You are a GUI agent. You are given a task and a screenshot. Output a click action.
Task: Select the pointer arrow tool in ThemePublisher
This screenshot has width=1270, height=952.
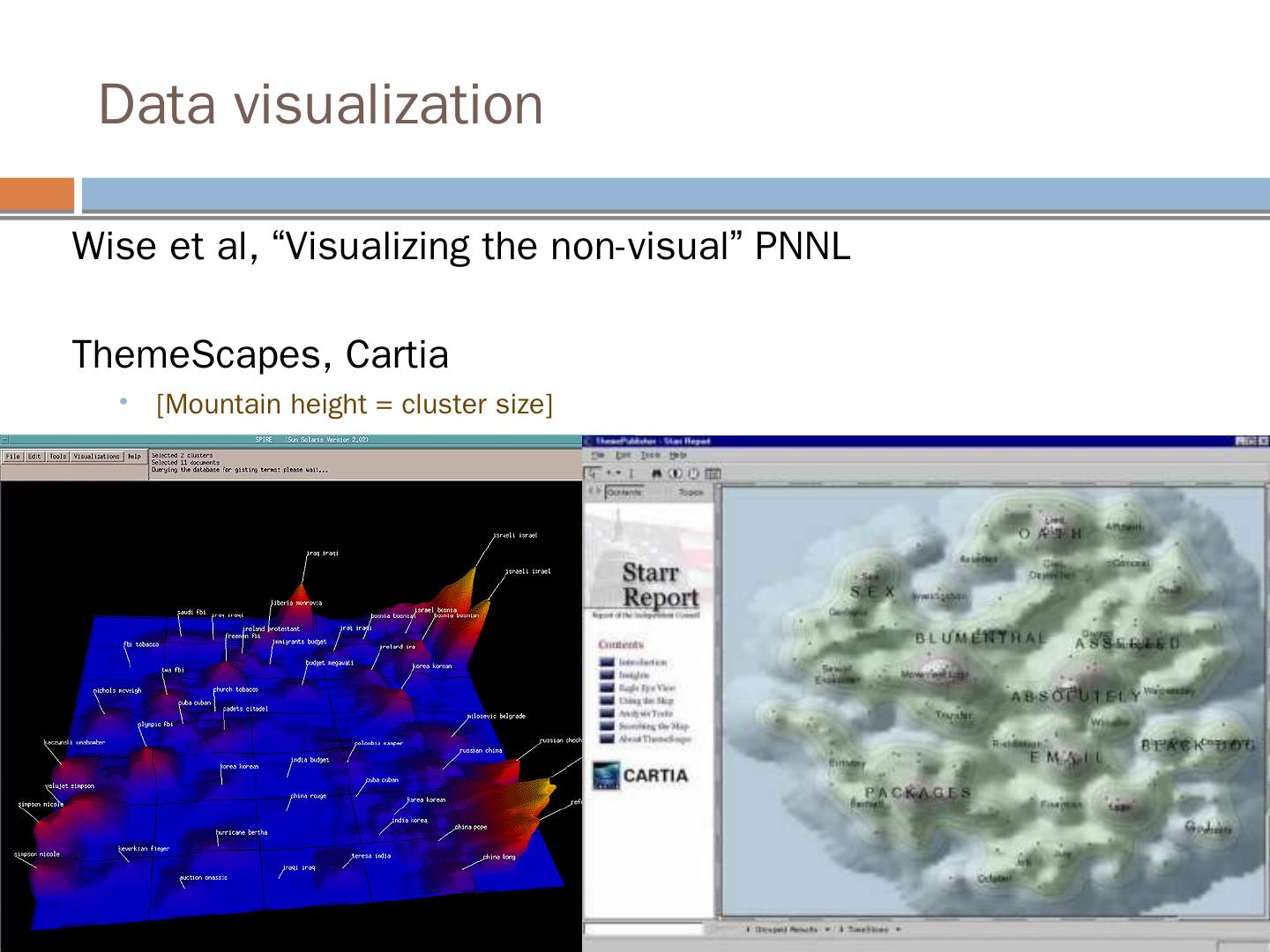point(594,473)
